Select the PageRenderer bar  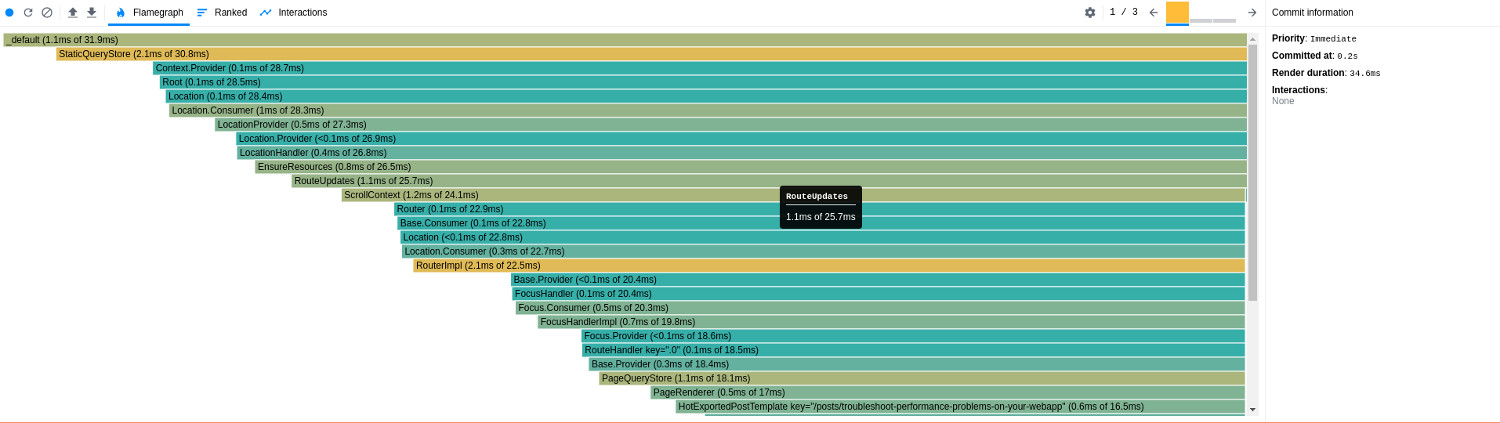tap(948, 392)
